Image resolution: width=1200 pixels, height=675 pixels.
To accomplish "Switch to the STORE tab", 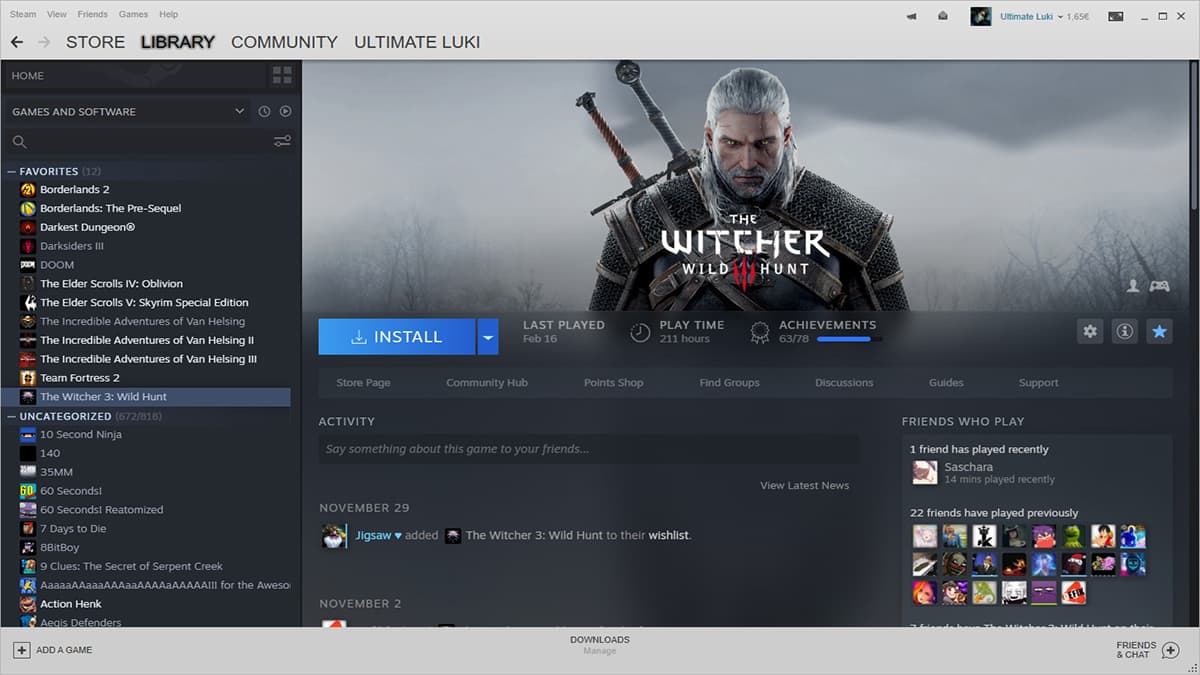I will 95,42.
